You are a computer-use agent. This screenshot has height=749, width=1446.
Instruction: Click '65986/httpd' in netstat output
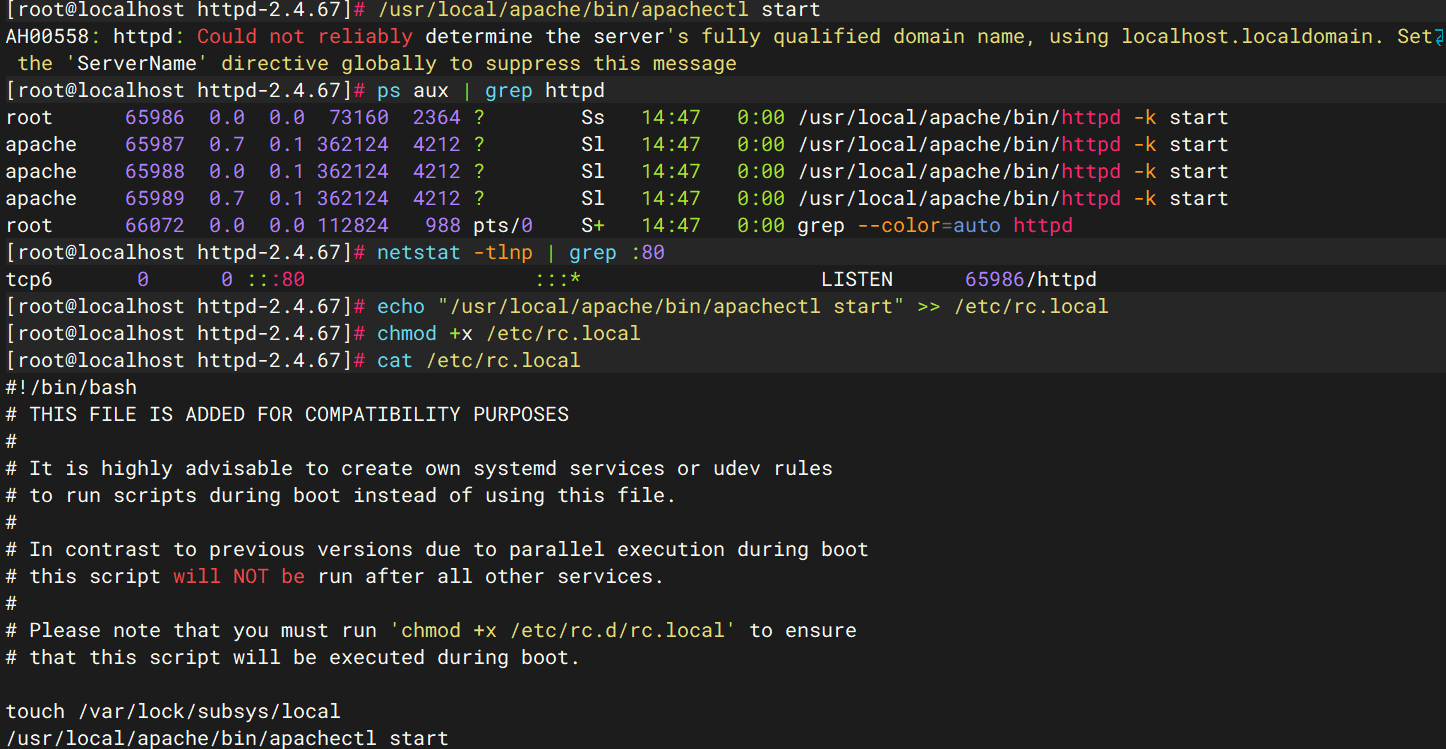coord(1031,280)
